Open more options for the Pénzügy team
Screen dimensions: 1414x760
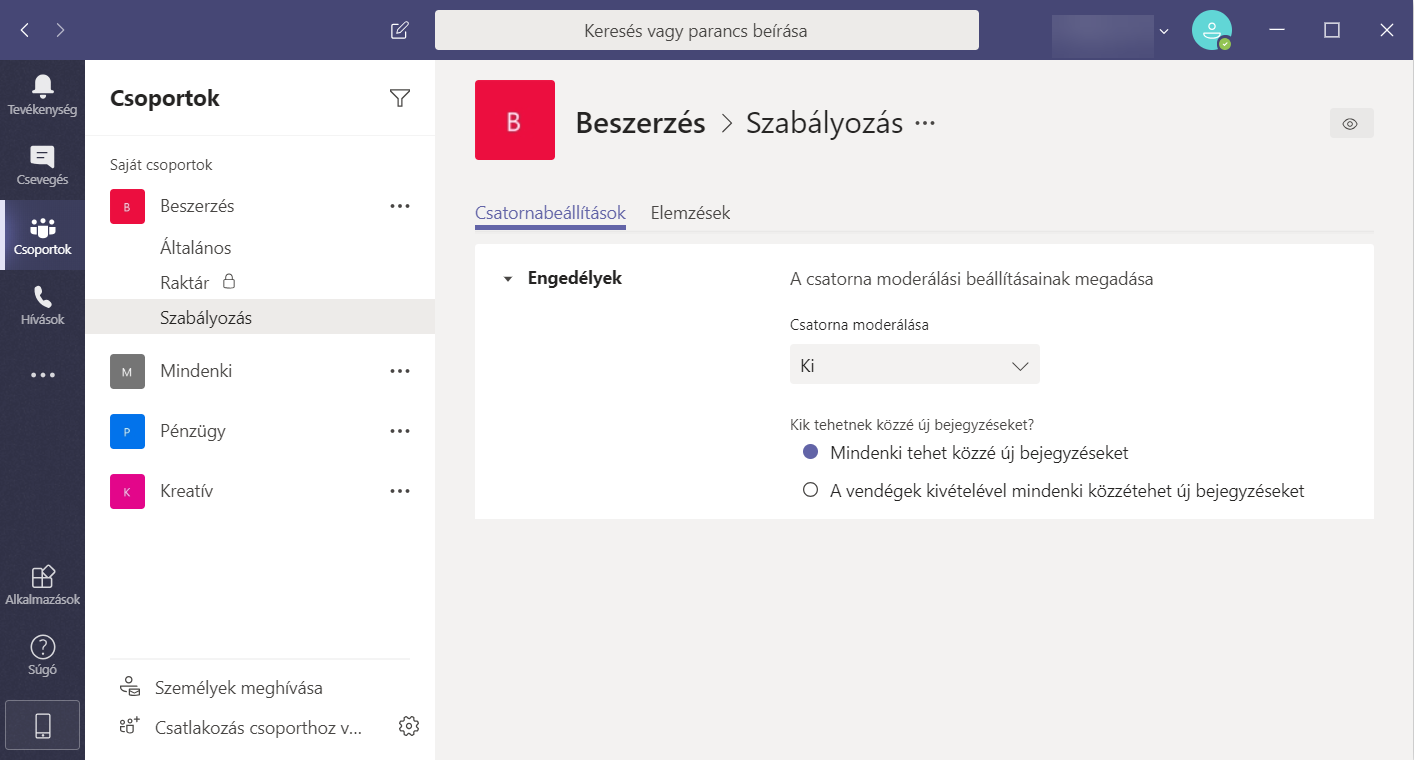400,431
